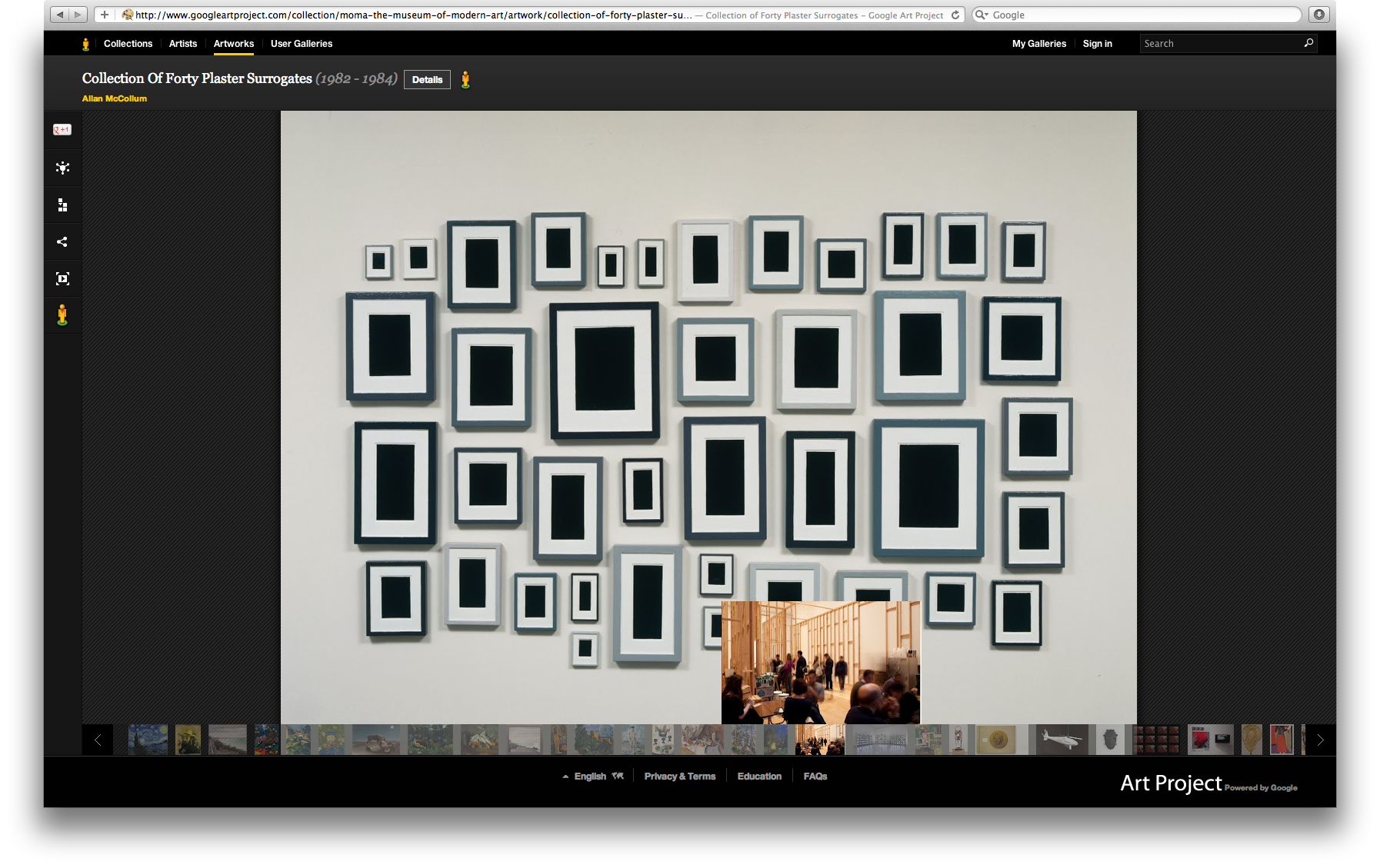
Task: Open the Privacy & Terms link
Action: coord(679,776)
